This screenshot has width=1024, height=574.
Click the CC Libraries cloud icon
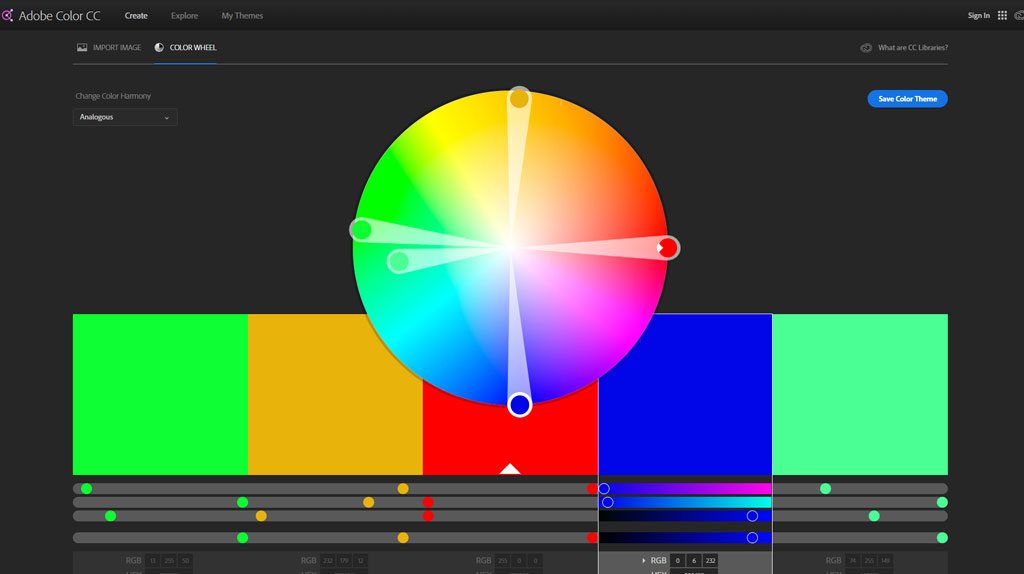tap(866, 48)
